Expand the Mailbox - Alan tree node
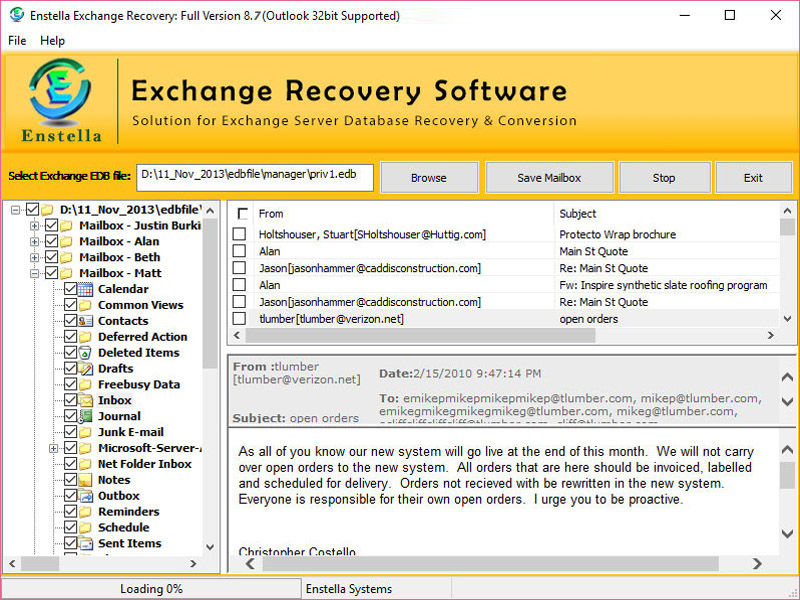Screen dimensions: 800x600 pos(35,241)
